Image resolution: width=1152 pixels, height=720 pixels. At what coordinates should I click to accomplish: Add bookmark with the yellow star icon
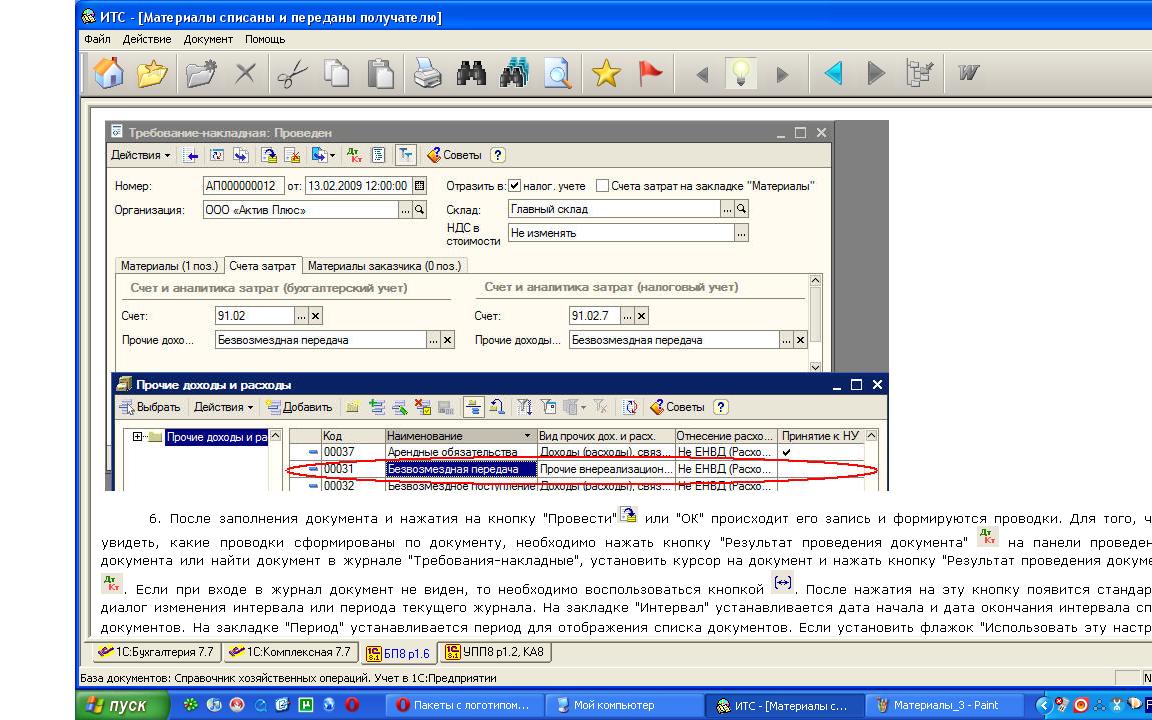coord(606,73)
